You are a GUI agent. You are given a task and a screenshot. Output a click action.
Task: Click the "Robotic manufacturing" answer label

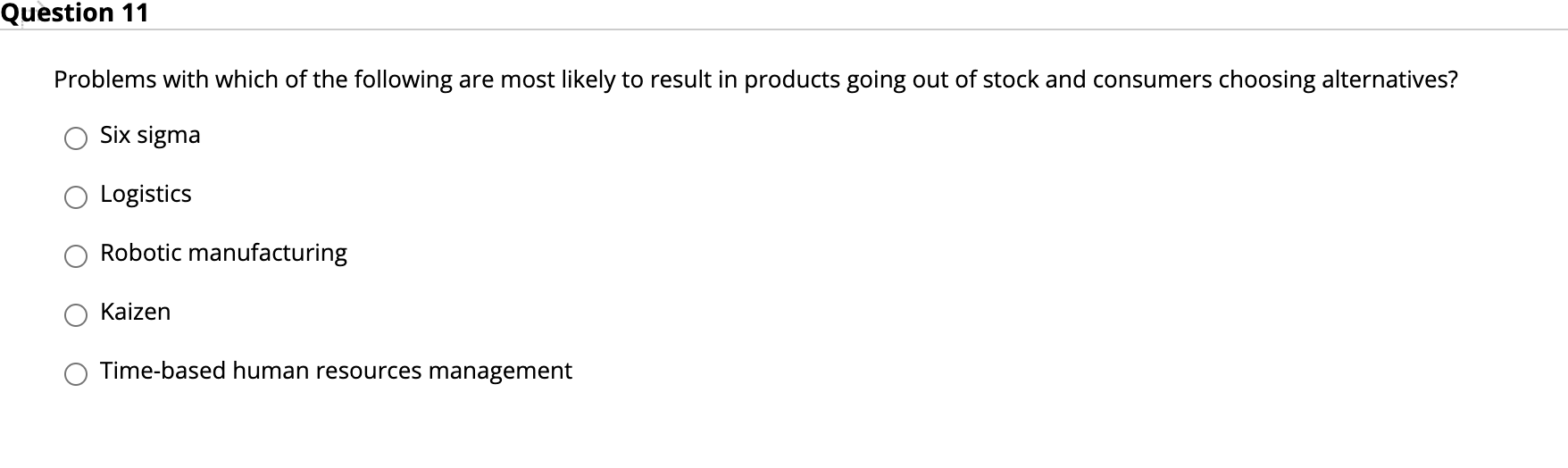[x=223, y=253]
